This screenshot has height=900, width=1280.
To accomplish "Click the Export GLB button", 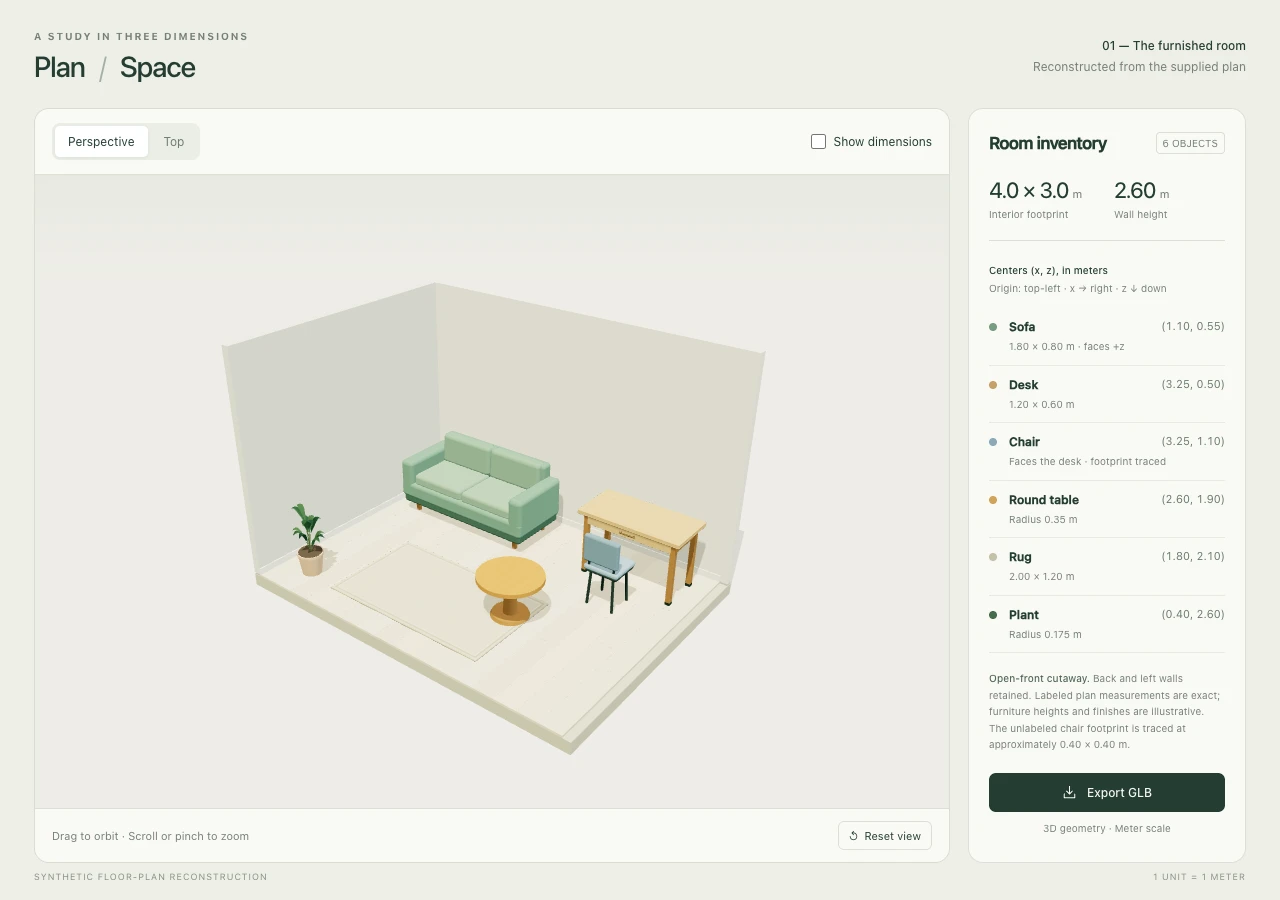I will click(1107, 792).
